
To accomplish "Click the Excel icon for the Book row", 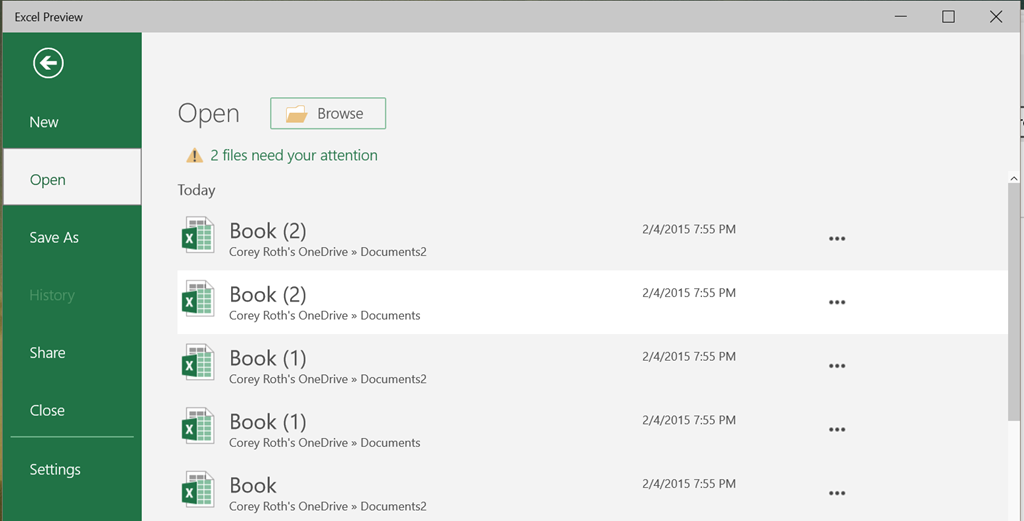I will pyautogui.click(x=198, y=490).
